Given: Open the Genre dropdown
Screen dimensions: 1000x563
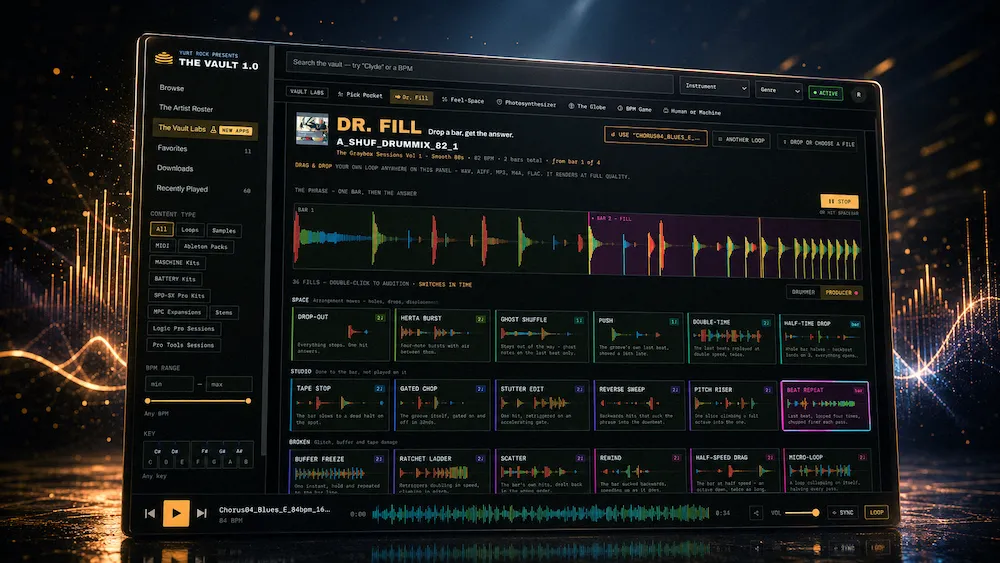Looking at the screenshot, I should pos(779,90).
